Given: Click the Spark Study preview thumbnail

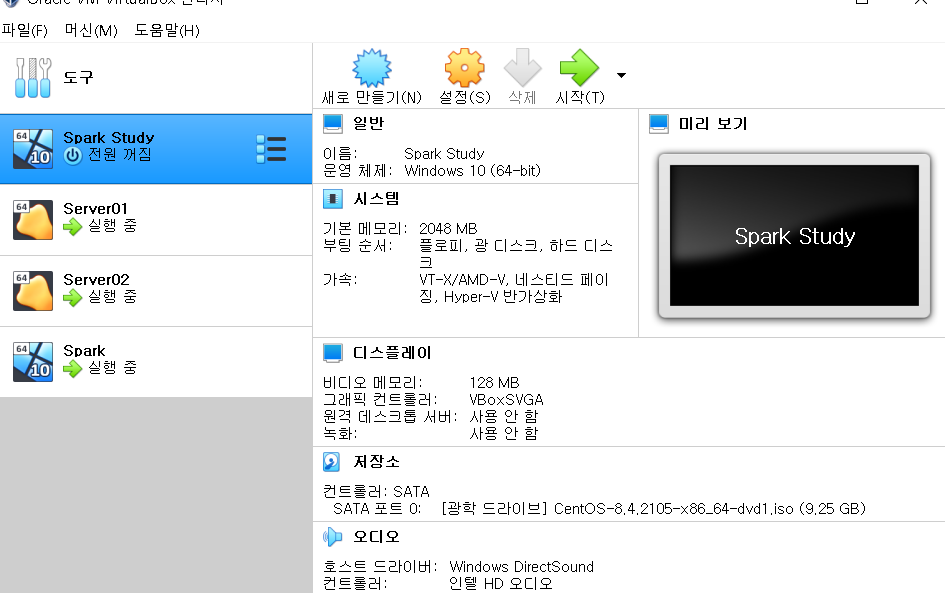Looking at the screenshot, I should (794, 236).
